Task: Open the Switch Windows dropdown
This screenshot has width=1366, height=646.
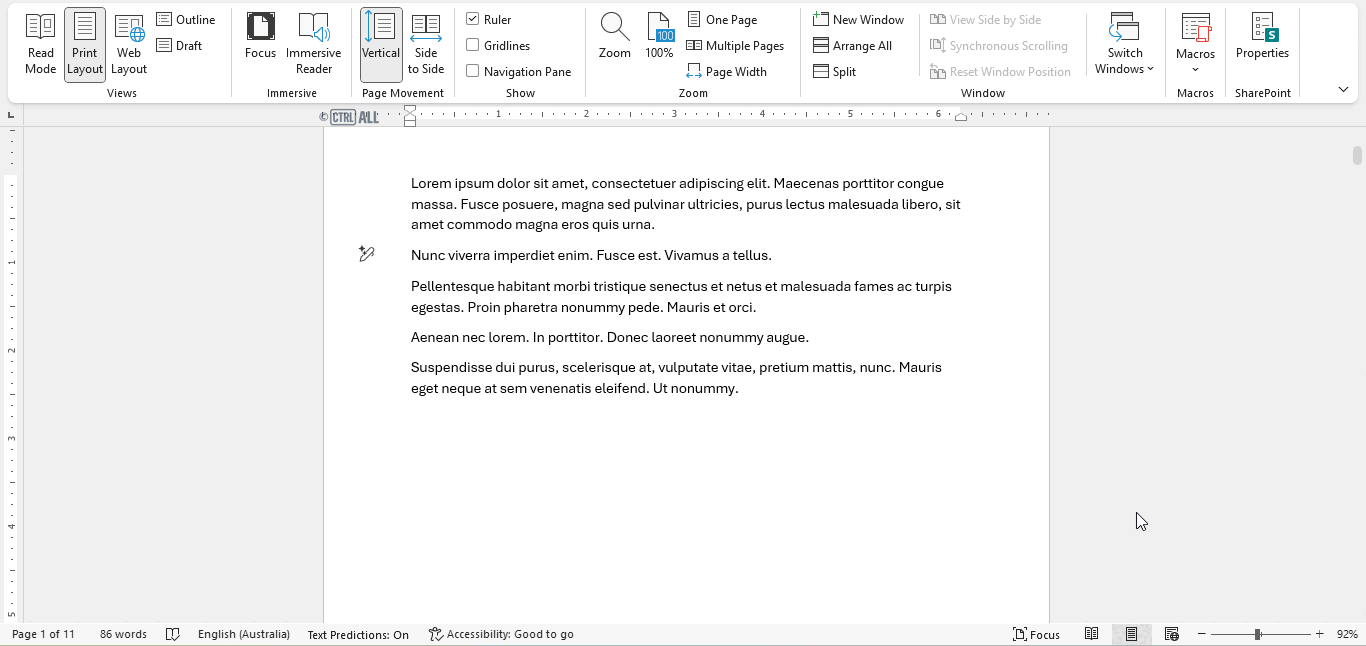Action: coord(1124,44)
